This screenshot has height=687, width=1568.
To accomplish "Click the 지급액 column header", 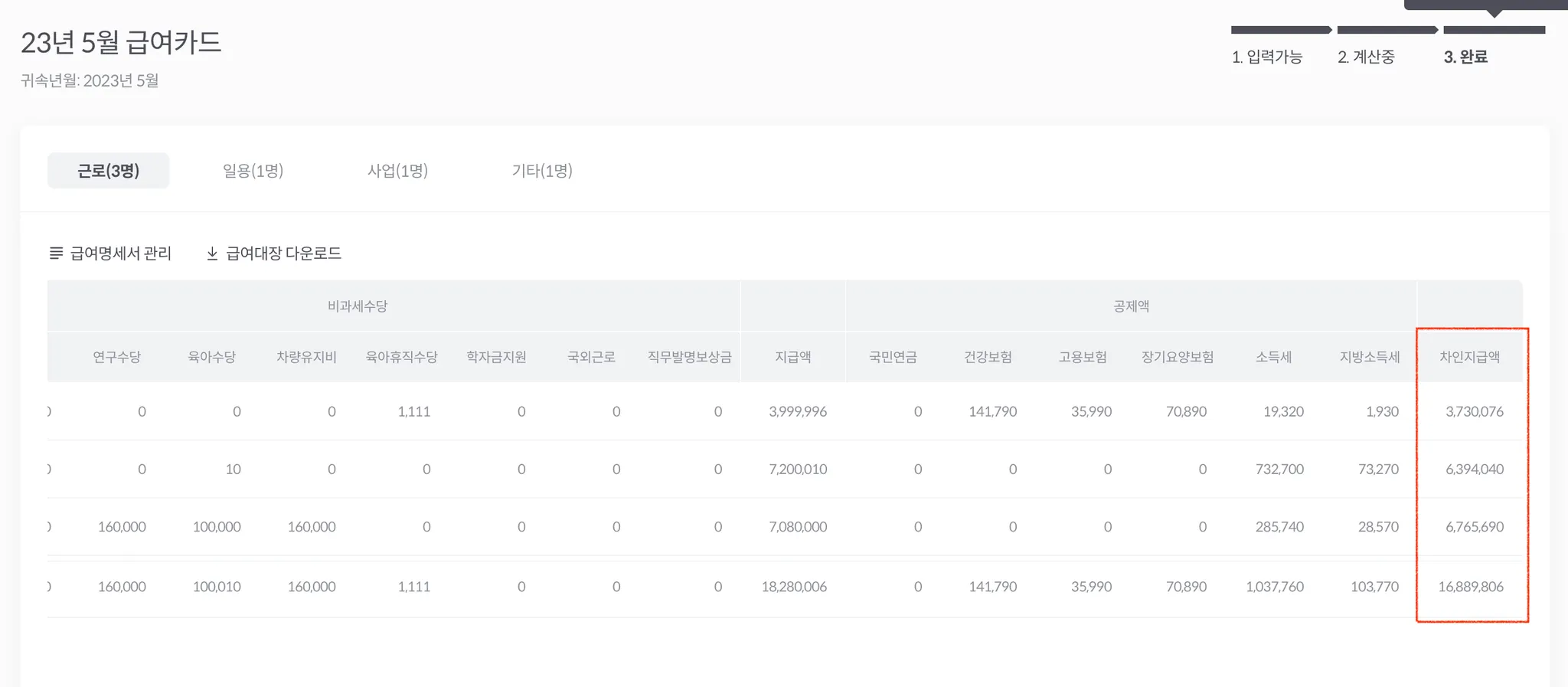I will click(x=792, y=357).
